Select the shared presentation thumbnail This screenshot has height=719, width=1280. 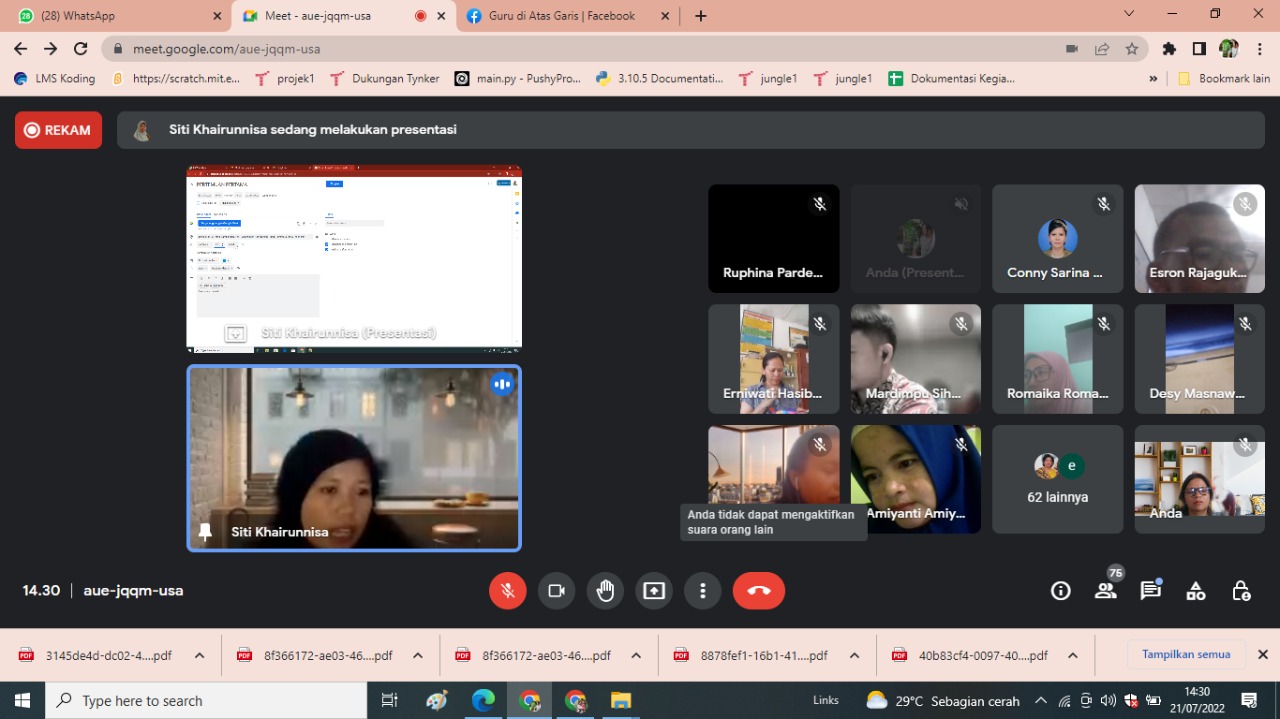[354, 259]
